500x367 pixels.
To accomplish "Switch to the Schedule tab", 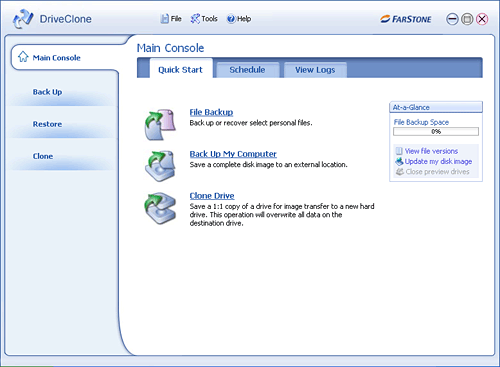I will (247, 70).
